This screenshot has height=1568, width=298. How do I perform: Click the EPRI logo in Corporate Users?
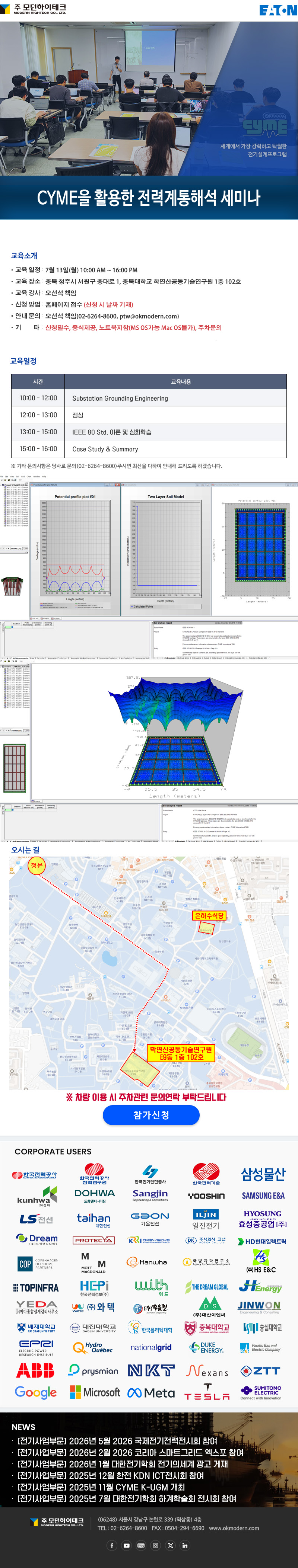click(36, 1348)
